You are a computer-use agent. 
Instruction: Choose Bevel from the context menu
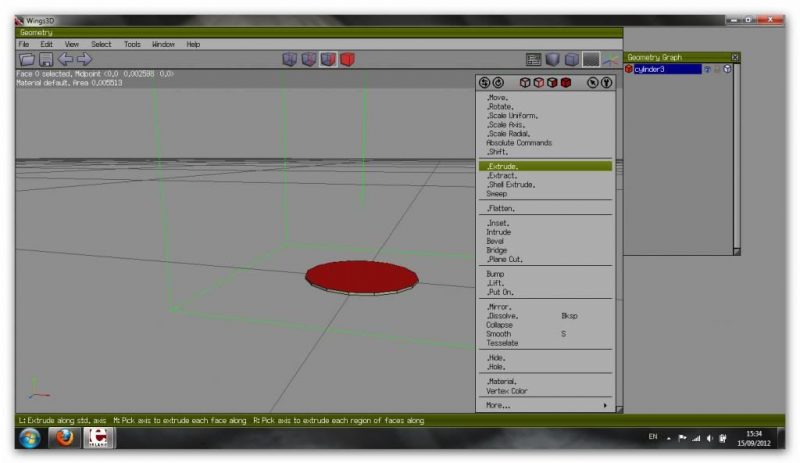[497, 241]
